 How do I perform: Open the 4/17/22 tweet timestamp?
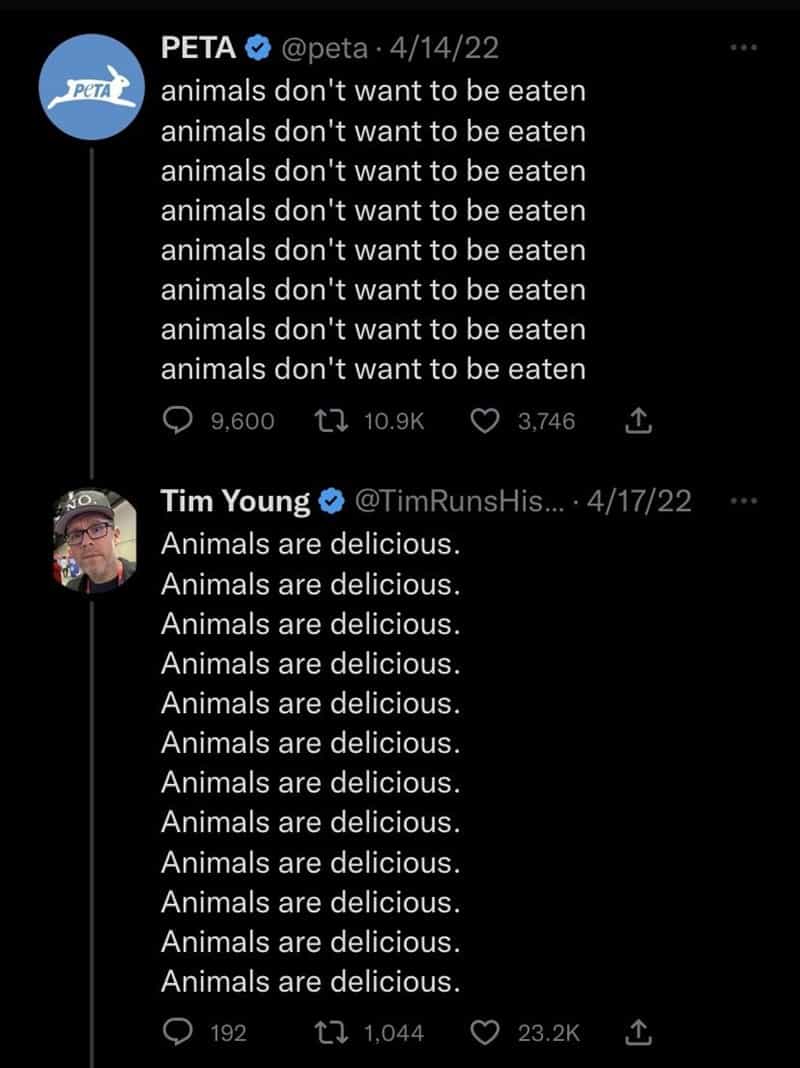640,501
